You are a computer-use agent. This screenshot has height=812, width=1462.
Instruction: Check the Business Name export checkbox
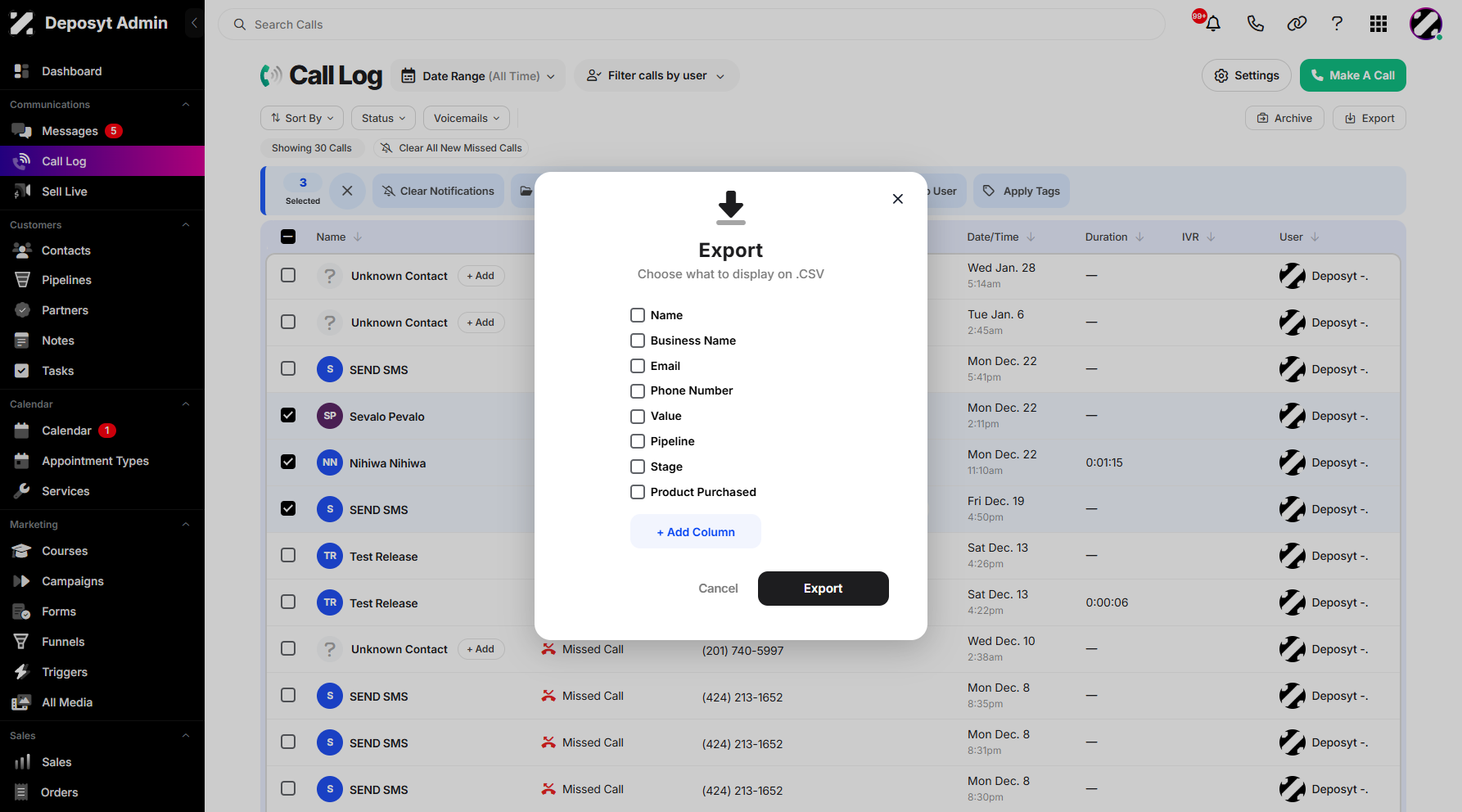point(638,341)
